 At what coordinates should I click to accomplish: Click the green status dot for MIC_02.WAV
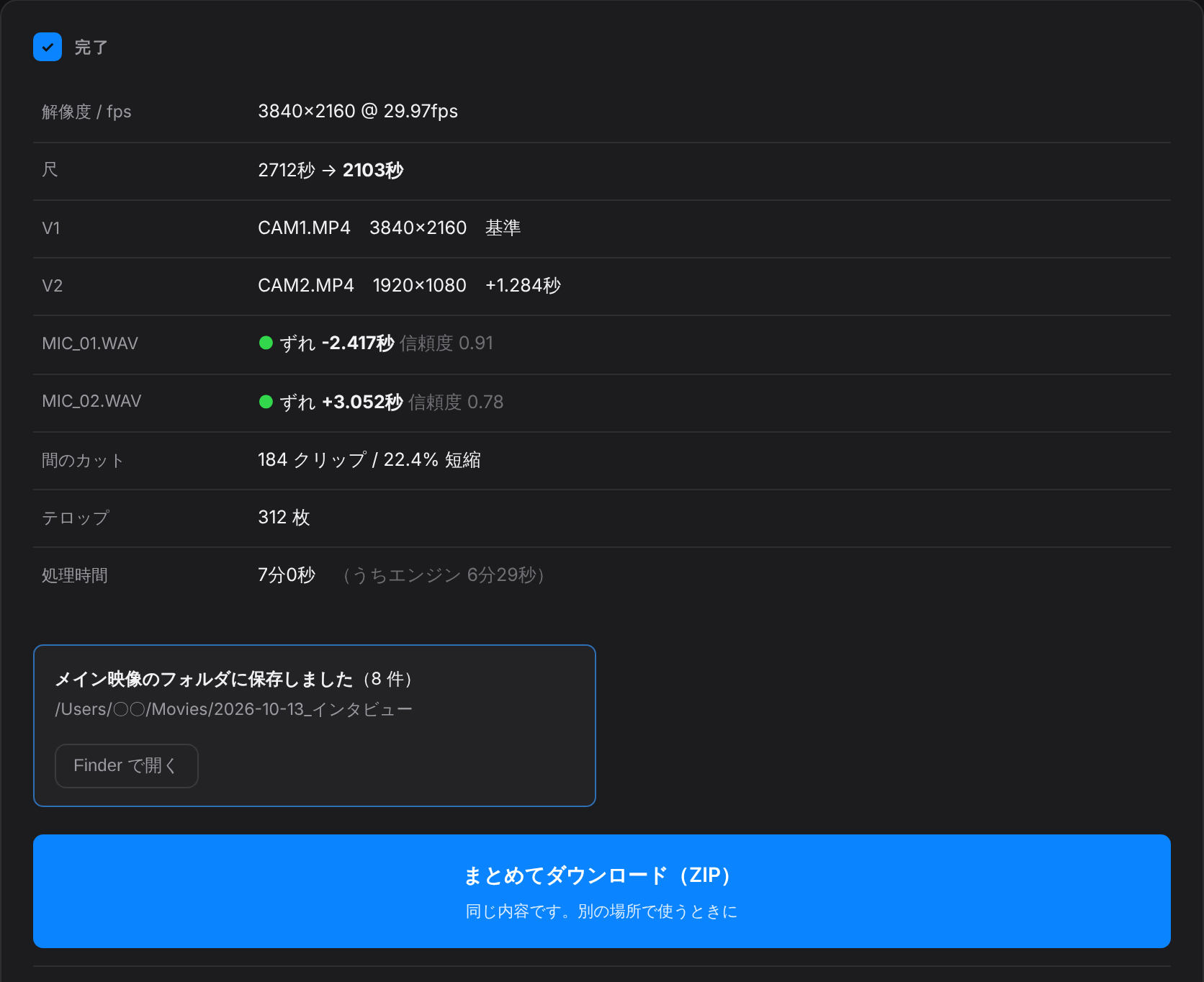266,402
